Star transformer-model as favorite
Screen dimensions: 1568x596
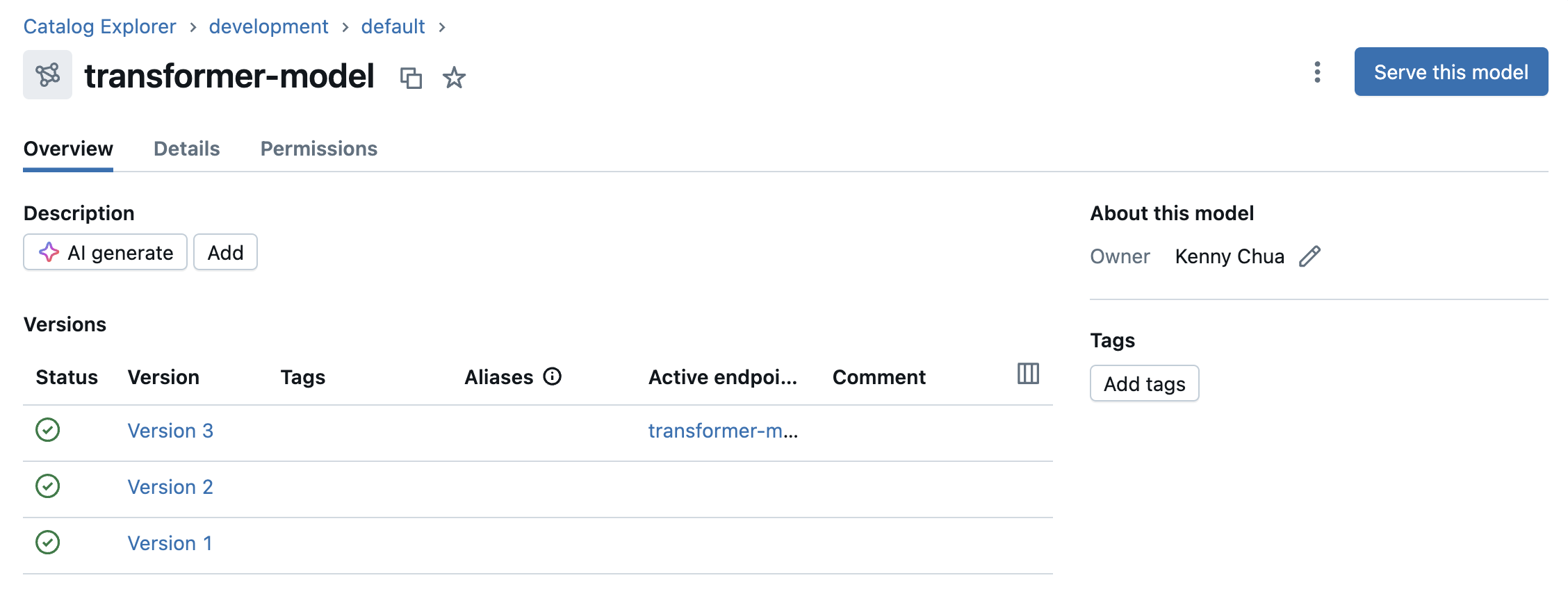tap(453, 78)
